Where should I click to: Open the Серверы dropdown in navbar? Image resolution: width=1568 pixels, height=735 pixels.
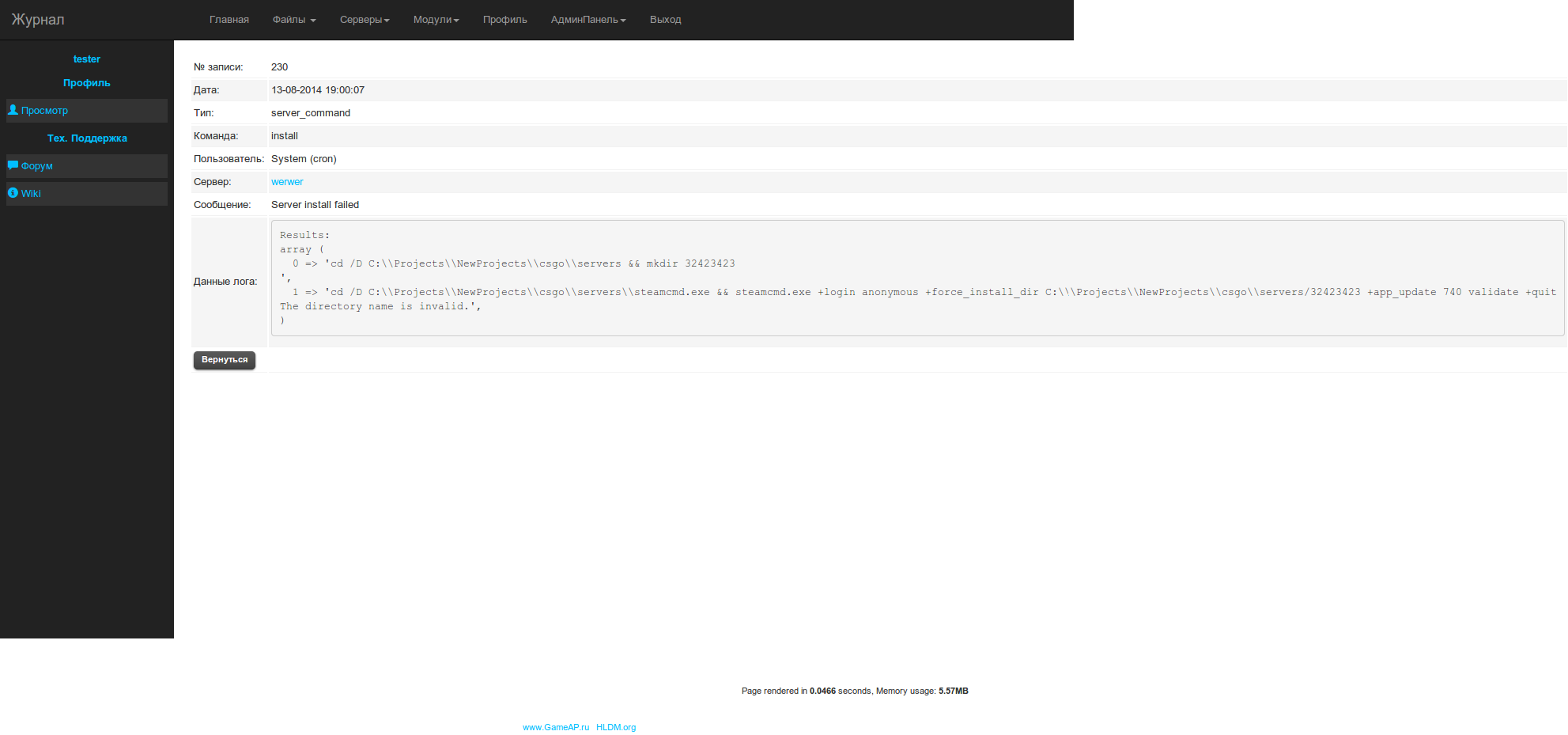365,20
